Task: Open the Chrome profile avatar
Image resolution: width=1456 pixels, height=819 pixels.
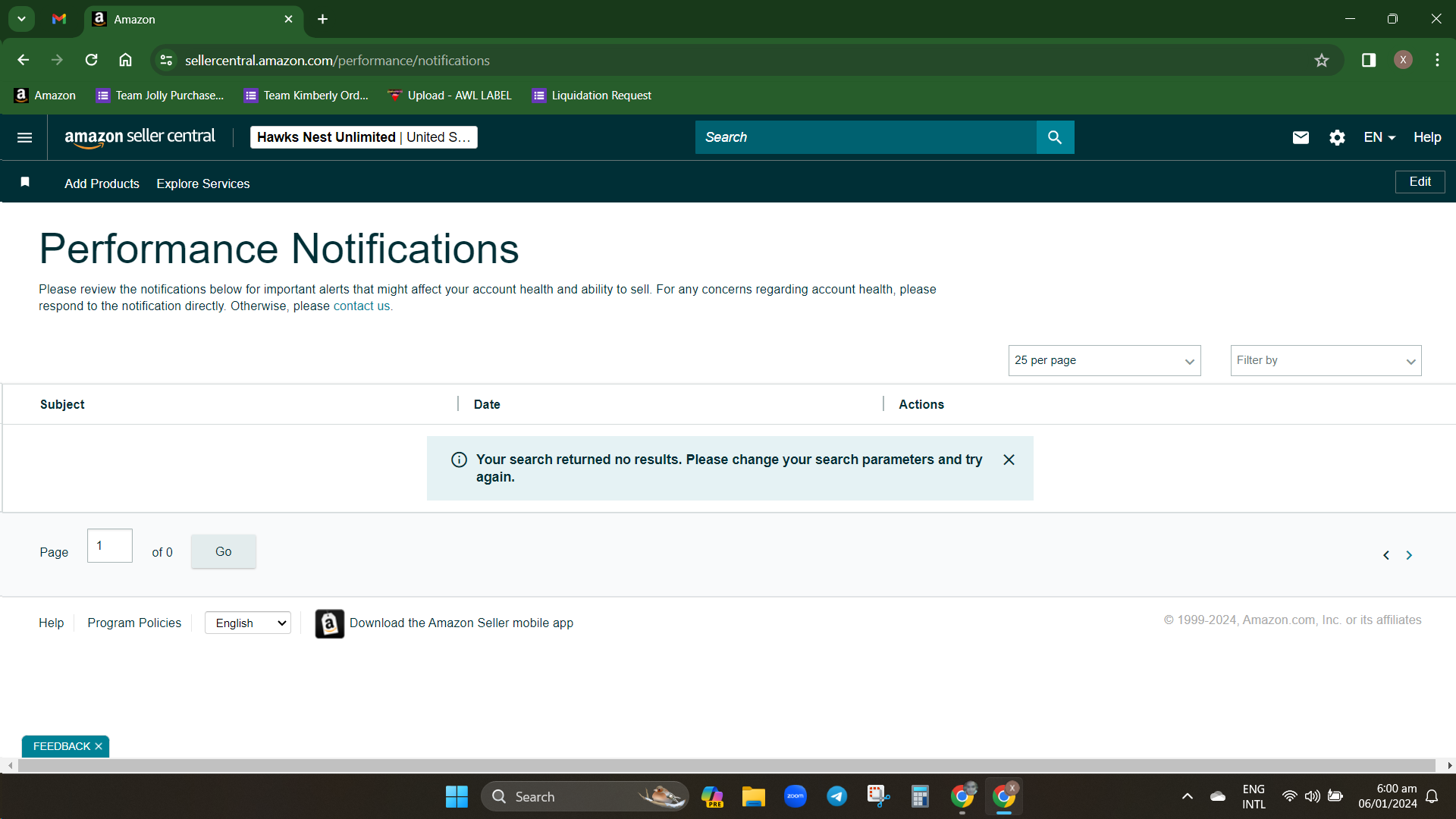Action: tap(1403, 60)
